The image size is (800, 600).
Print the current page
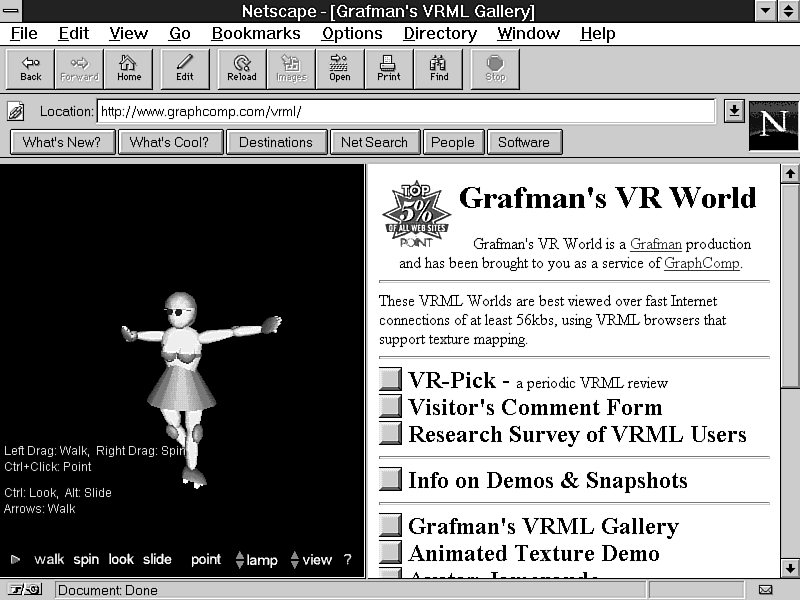pos(389,68)
